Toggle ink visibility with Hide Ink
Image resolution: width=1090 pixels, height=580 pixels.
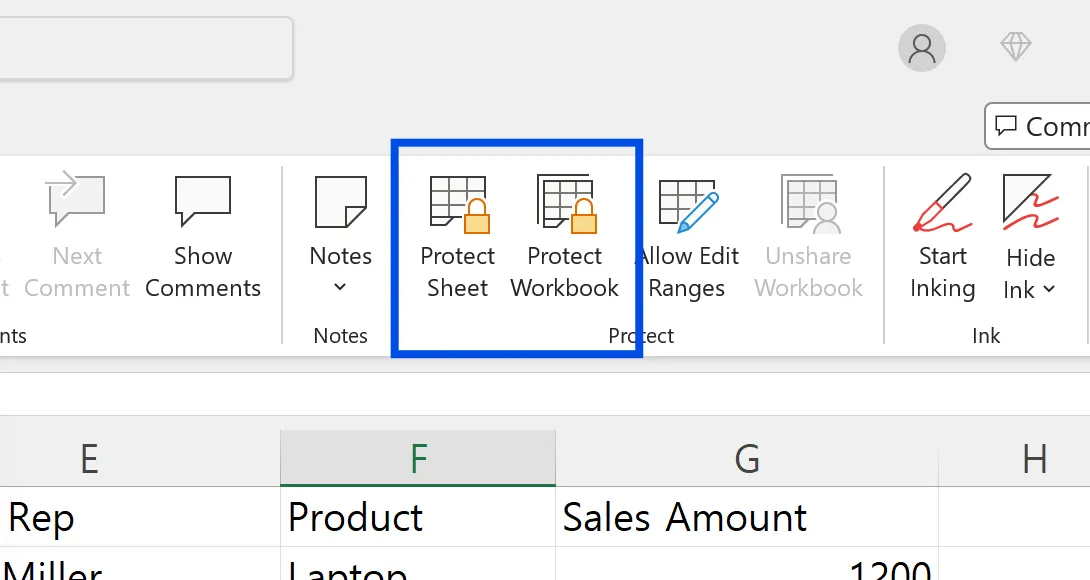click(1029, 230)
